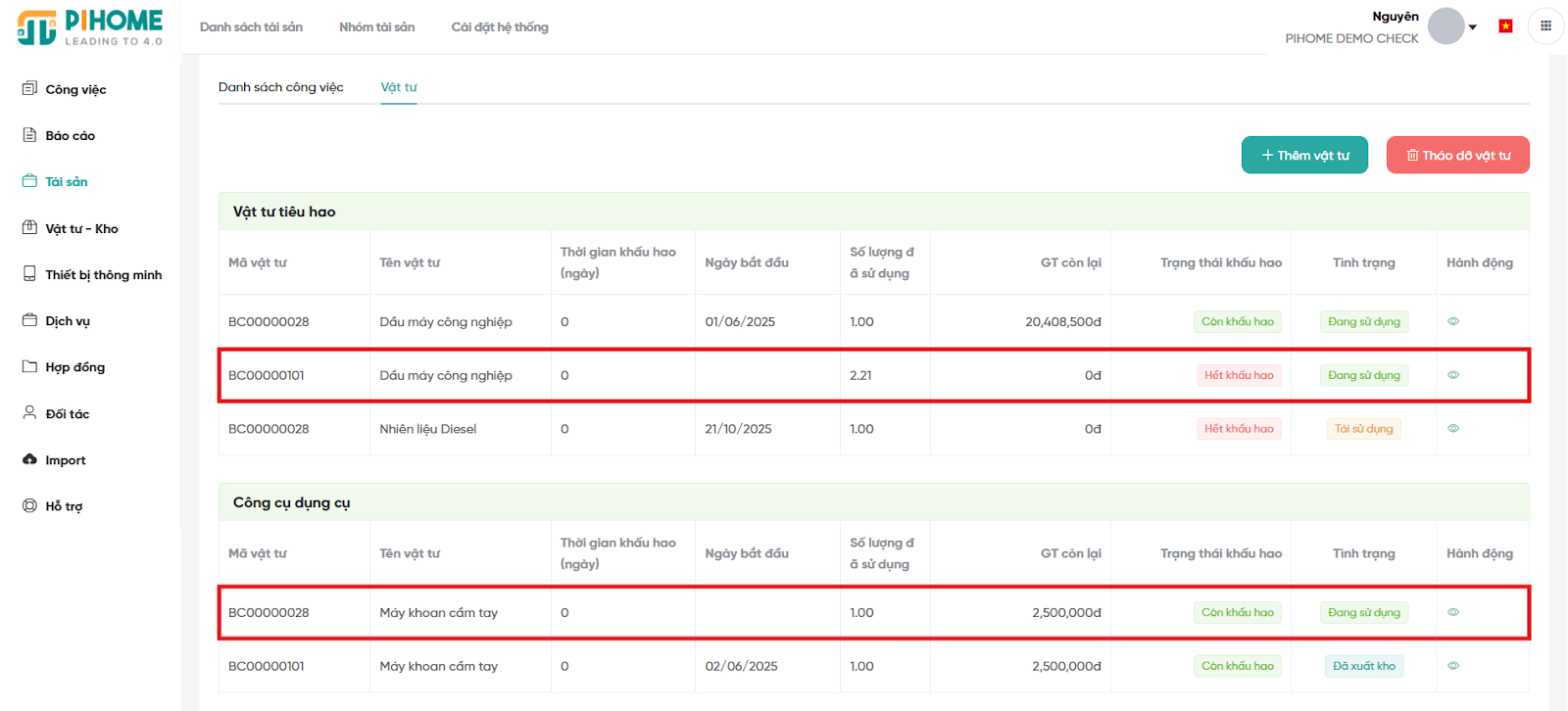View the Đã xuất kho Máy khoan row
Viewport: 1568px width, 711px height.
(1453, 666)
